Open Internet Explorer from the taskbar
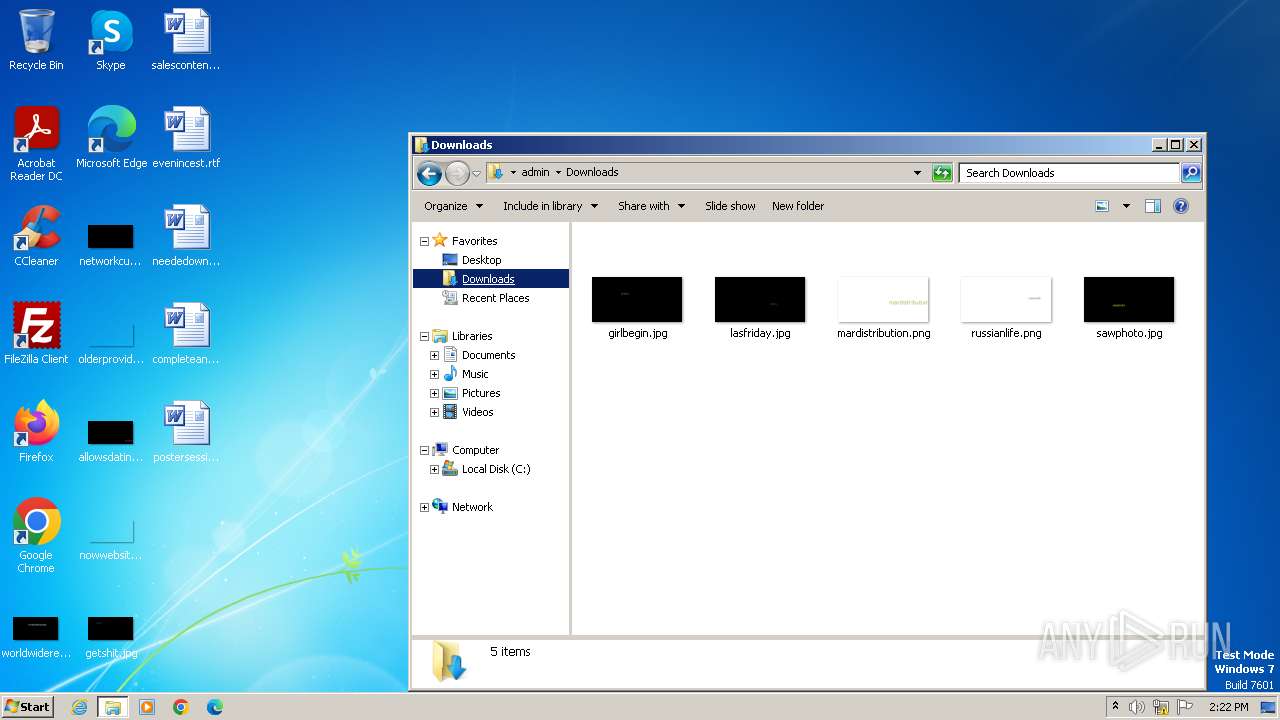1280x720 pixels. (x=79, y=707)
